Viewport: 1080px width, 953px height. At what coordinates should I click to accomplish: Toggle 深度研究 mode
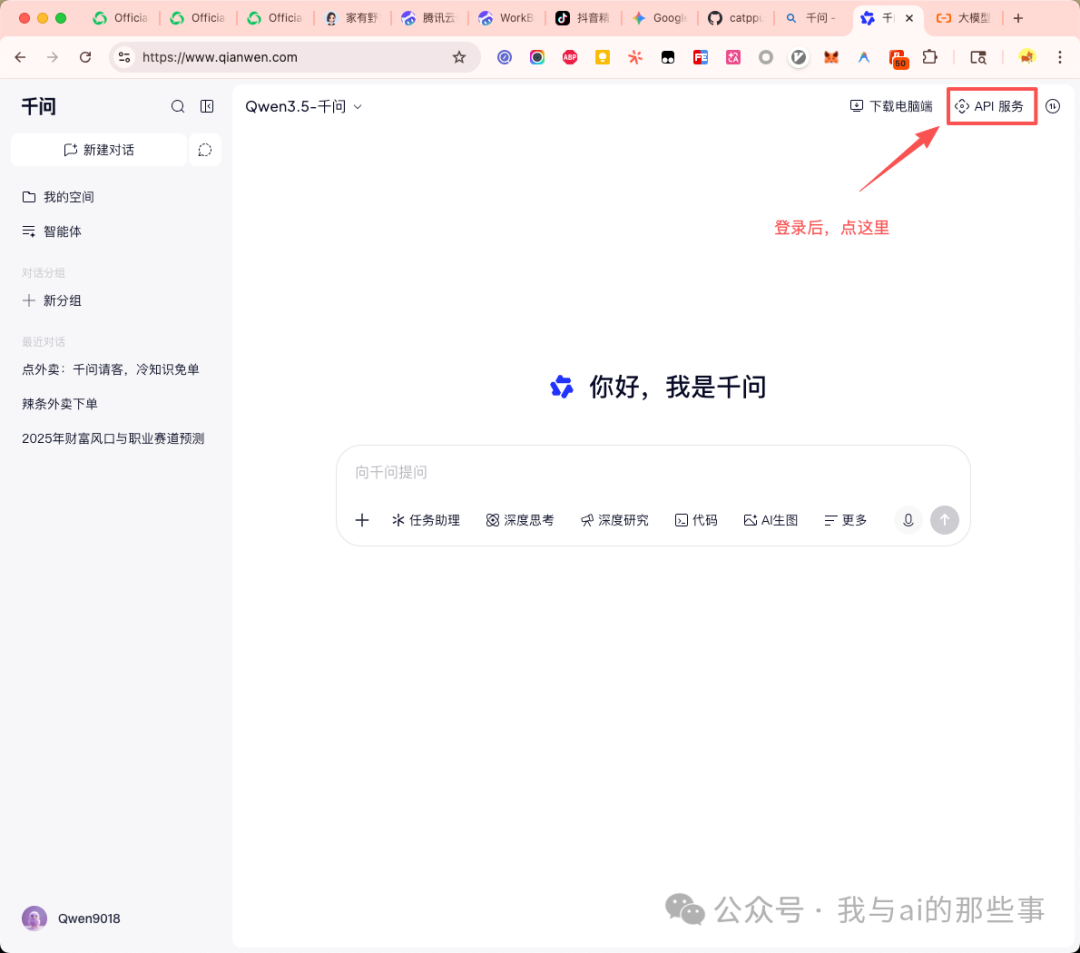point(614,520)
